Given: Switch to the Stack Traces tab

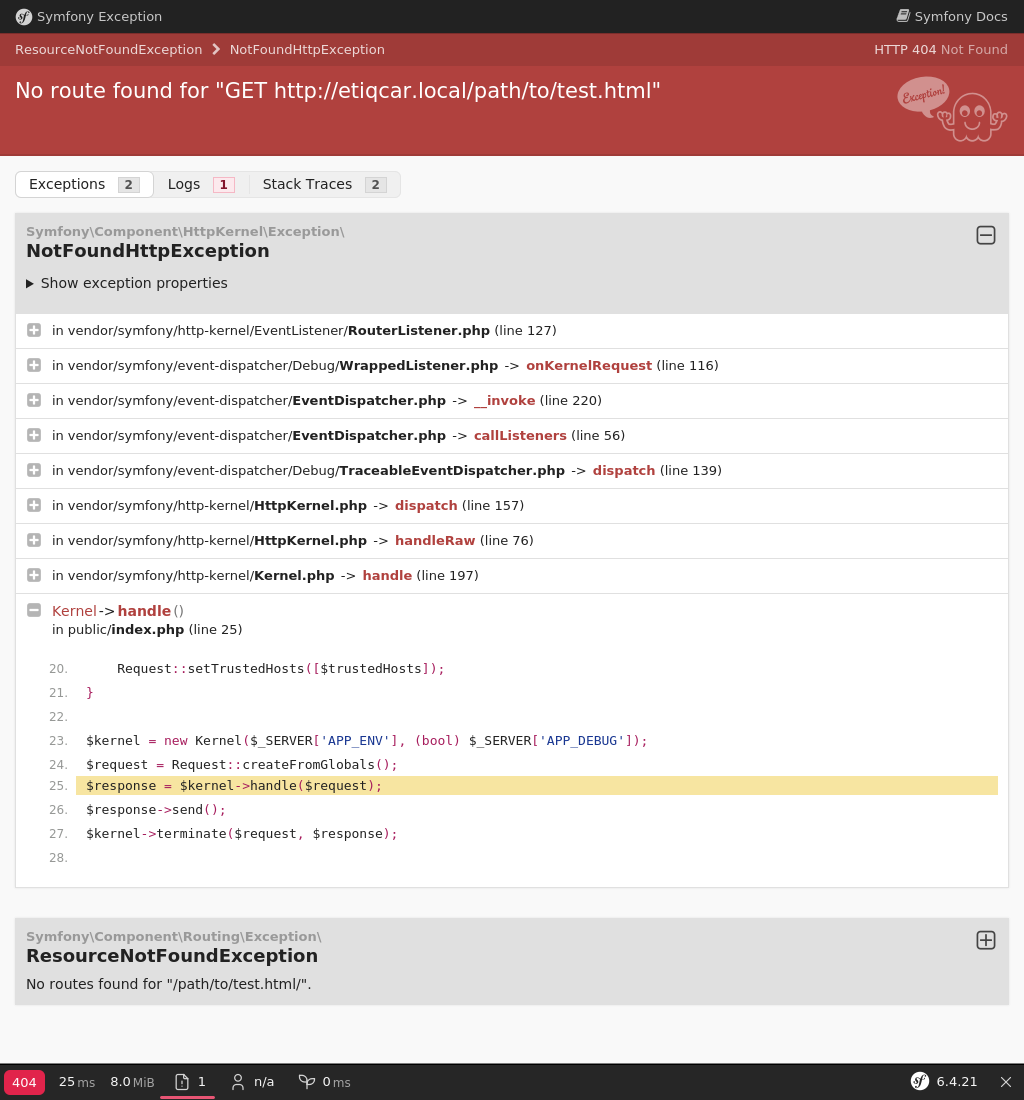Looking at the screenshot, I should [x=324, y=185].
